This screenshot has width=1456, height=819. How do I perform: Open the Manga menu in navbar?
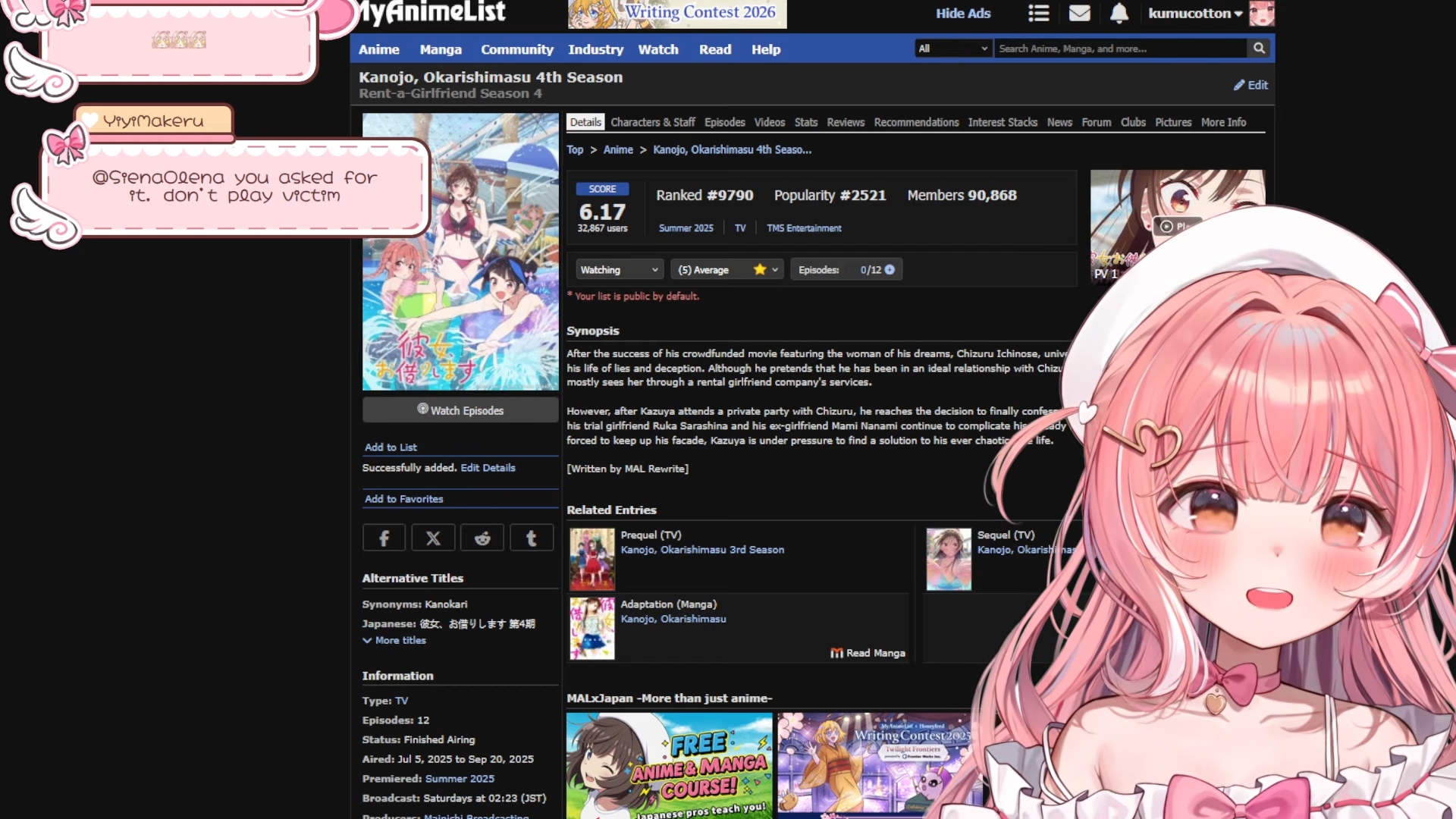tap(441, 49)
